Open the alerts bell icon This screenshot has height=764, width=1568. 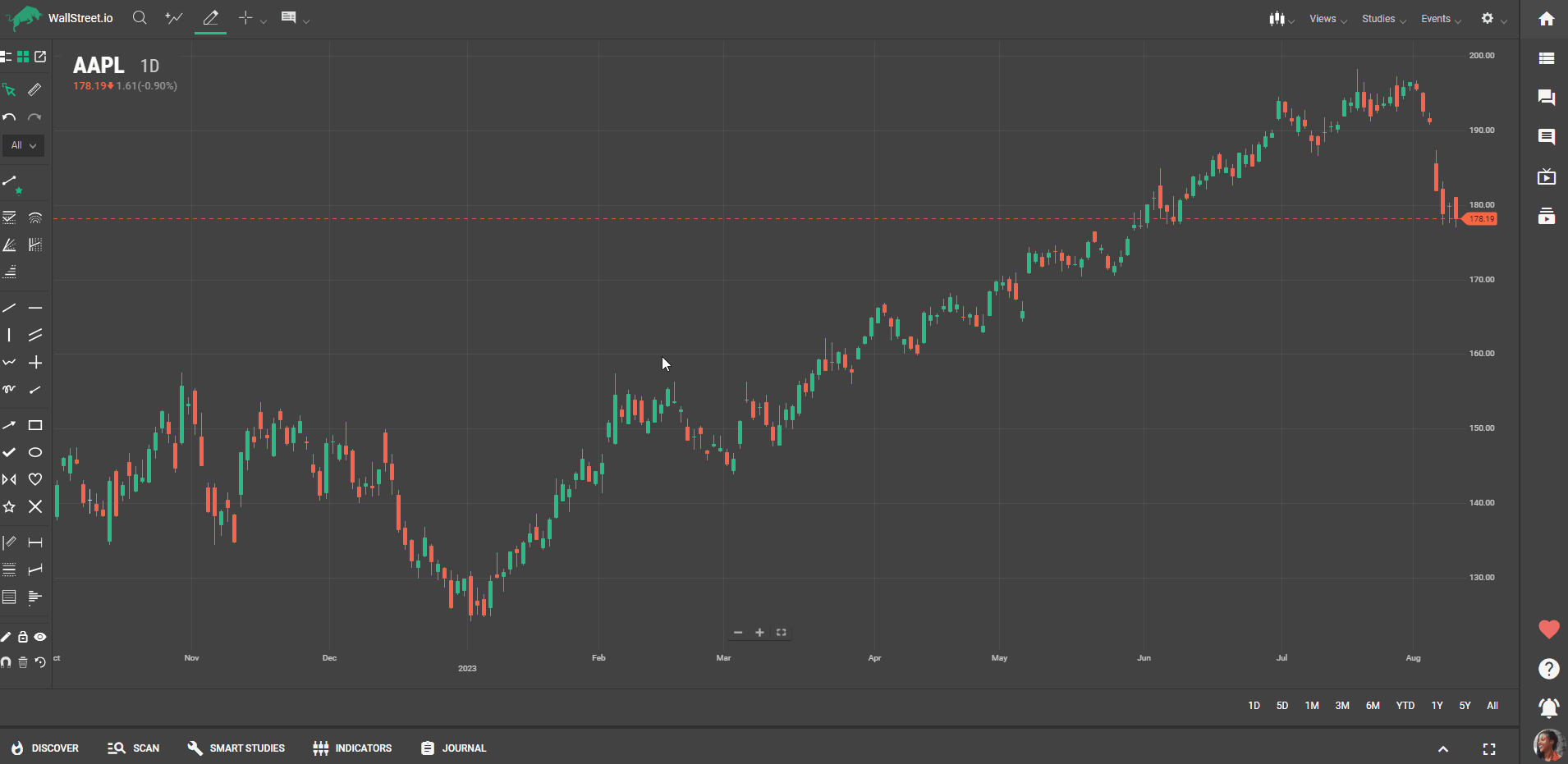(1548, 707)
